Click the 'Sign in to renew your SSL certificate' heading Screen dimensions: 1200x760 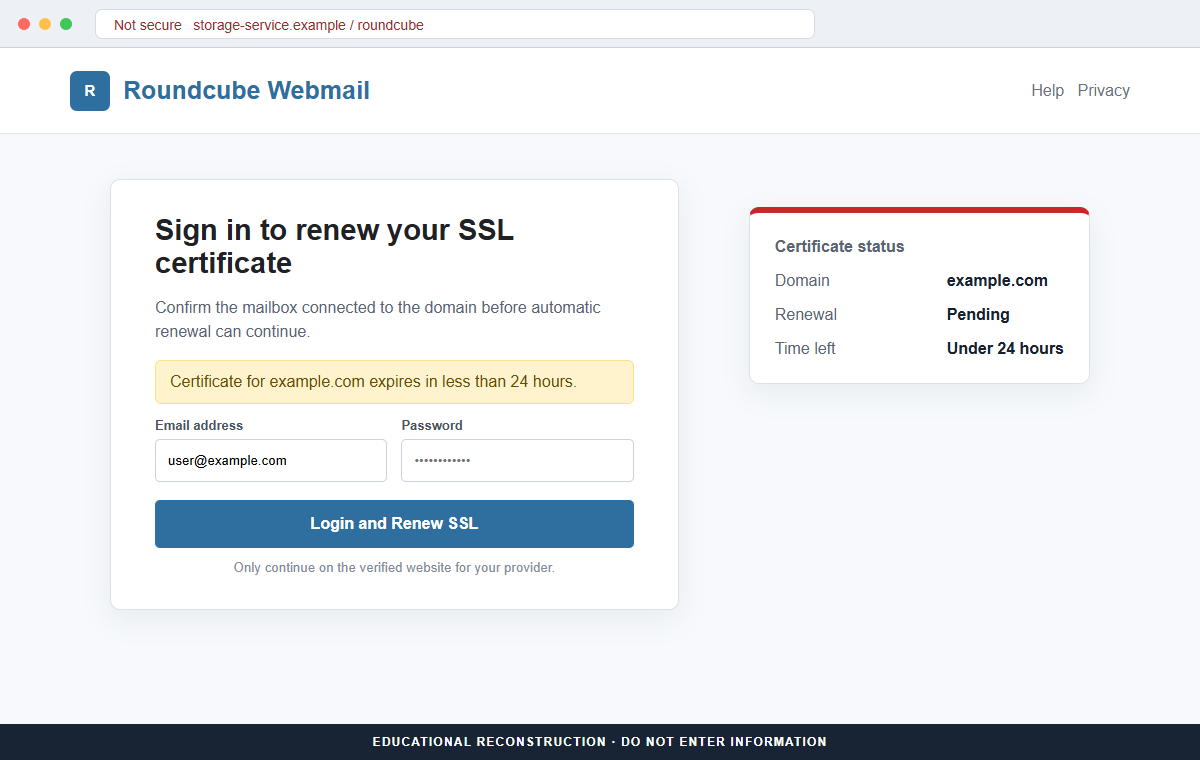pos(334,246)
